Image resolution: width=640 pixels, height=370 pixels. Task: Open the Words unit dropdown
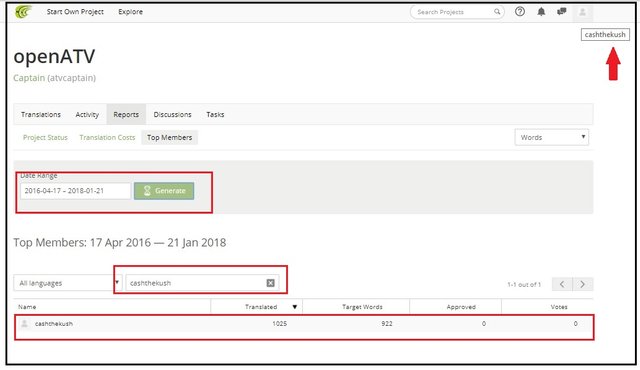[551, 137]
